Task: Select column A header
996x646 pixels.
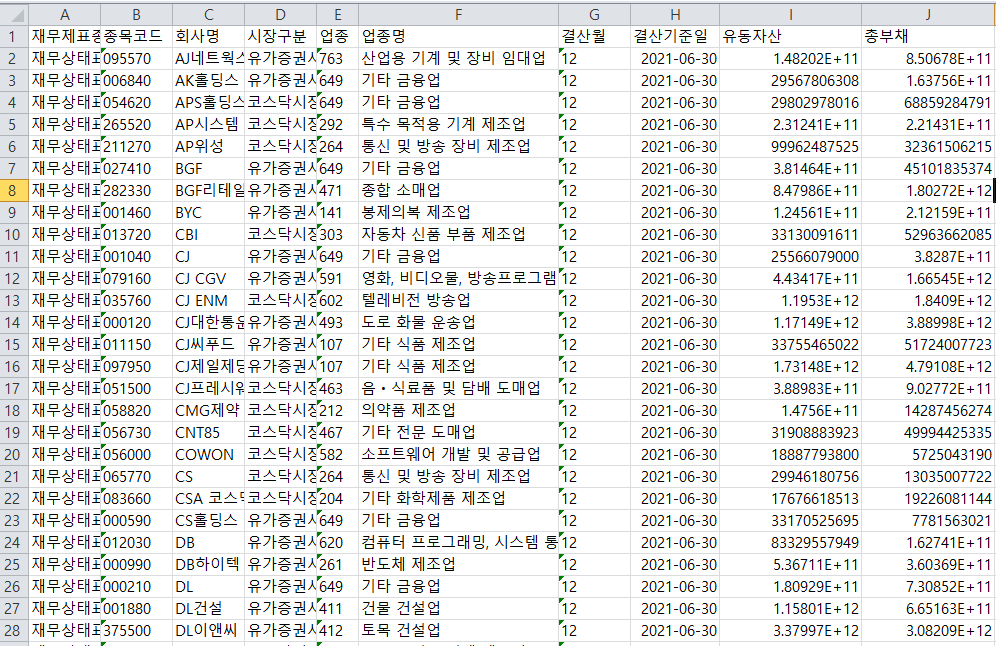Action: coord(65,14)
